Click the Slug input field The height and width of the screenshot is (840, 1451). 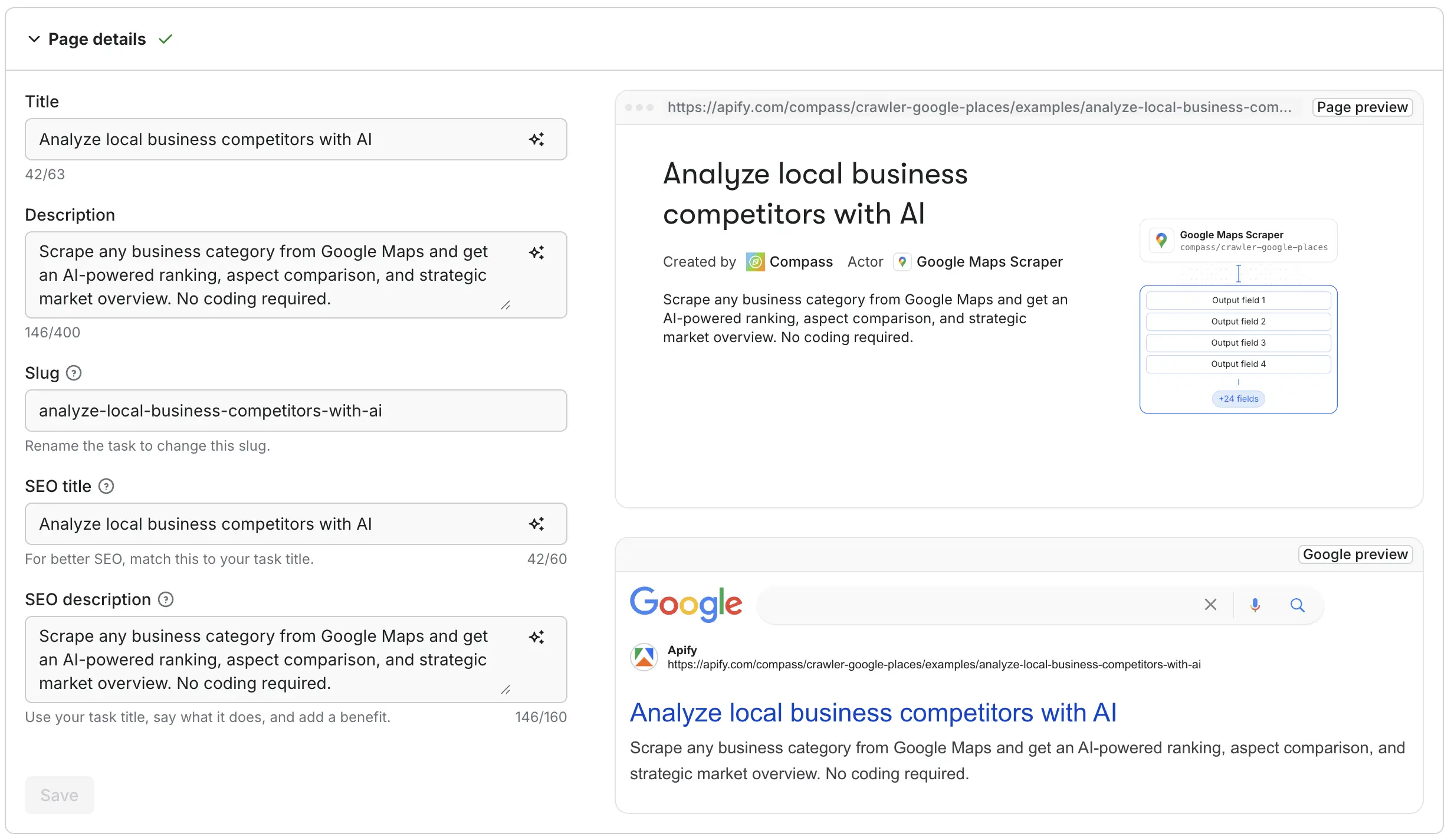pyautogui.click(x=296, y=411)
